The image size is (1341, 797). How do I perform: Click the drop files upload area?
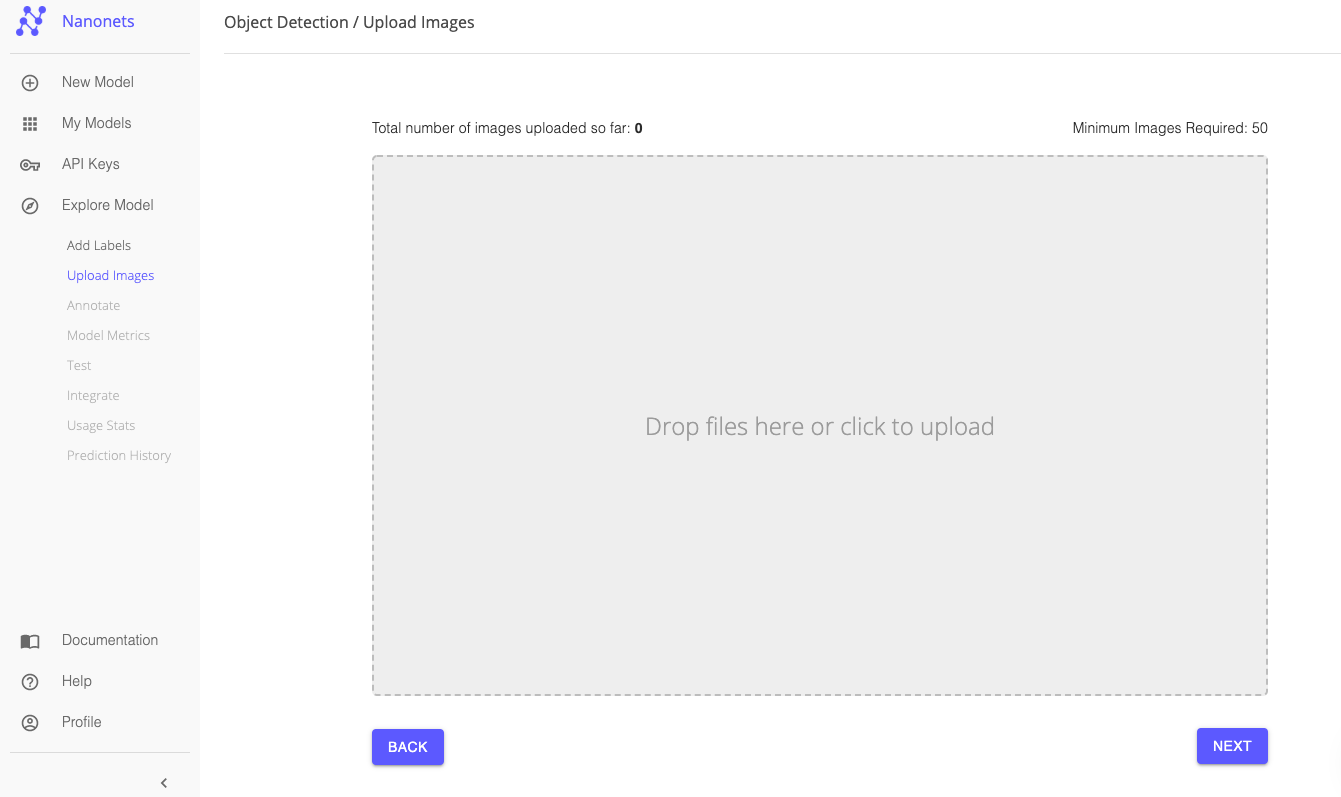tap(819, 426)
